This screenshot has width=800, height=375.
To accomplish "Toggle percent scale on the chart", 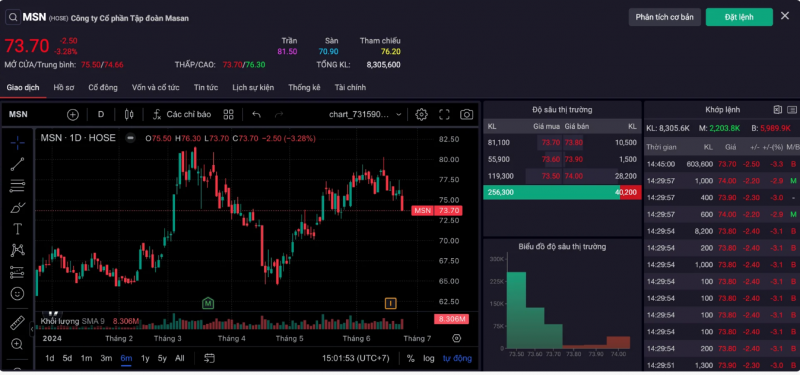I will point(410,358).
